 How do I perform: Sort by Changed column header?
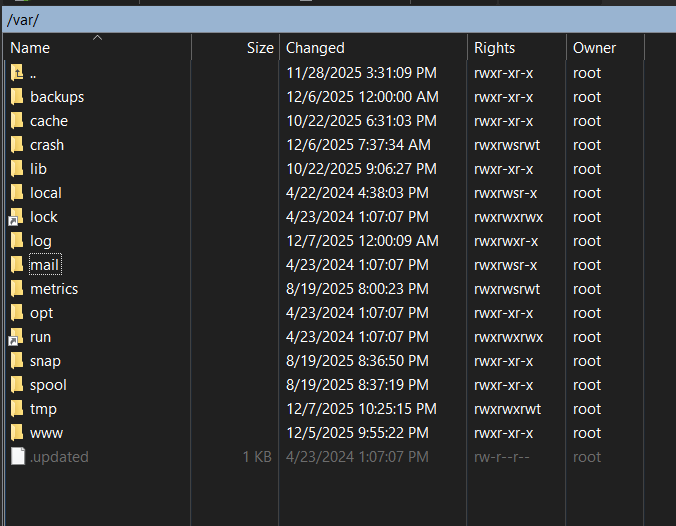click(315, 48)
